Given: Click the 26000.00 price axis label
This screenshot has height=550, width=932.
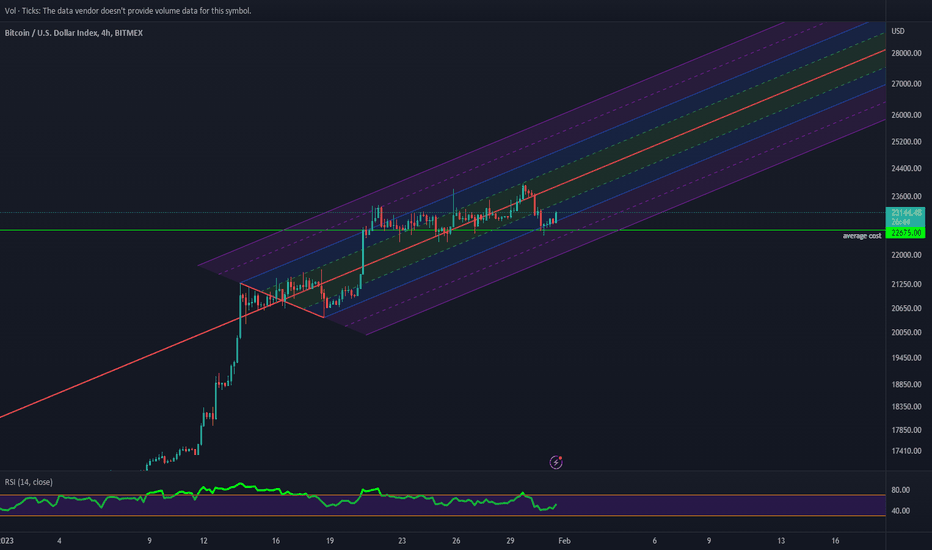Looking at the screenshot, I should (906, 115).
